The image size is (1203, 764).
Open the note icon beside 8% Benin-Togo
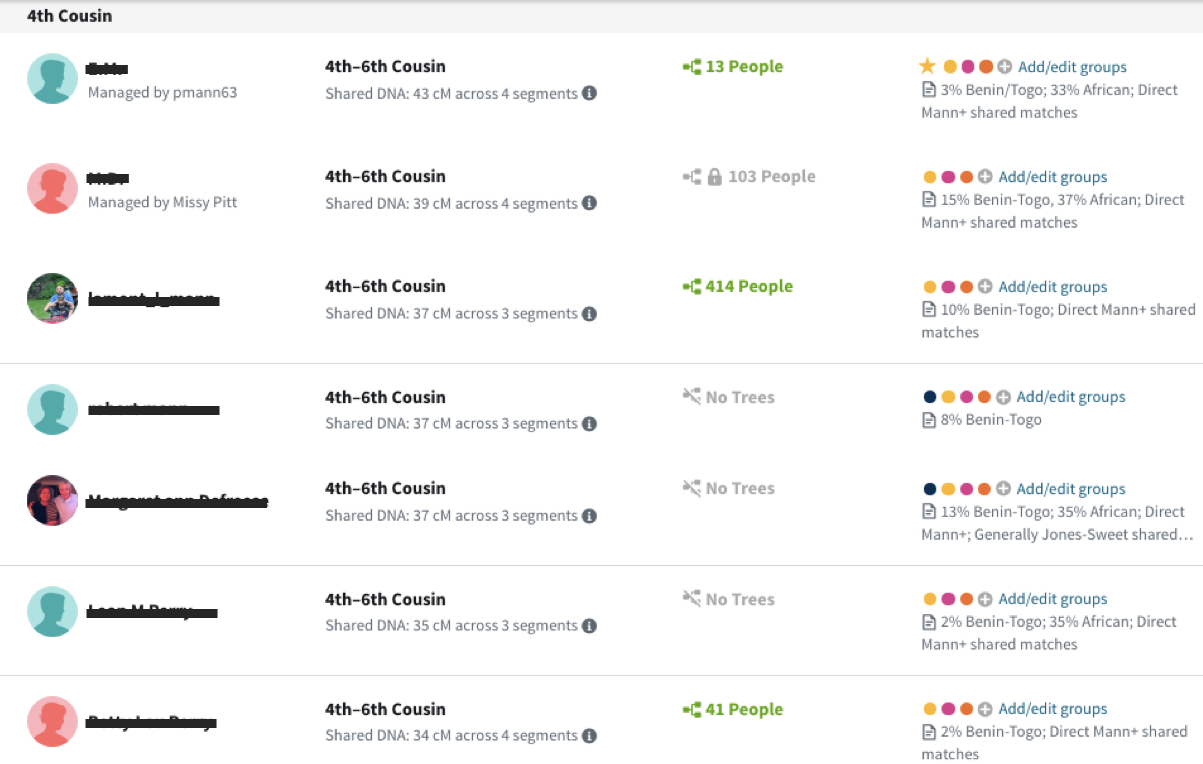[928, 420]
